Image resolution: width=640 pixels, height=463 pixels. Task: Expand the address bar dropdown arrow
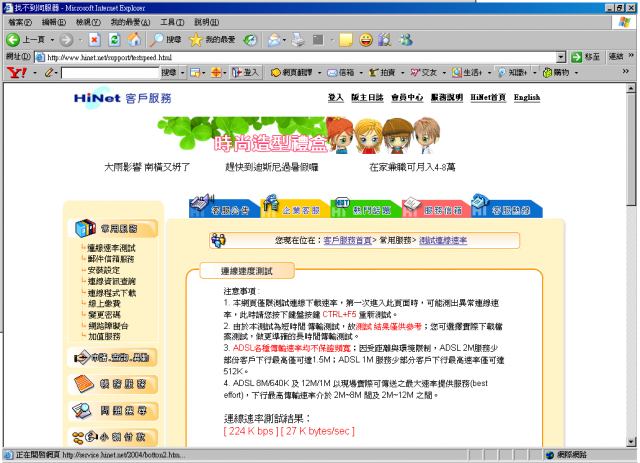pos(561,57)
